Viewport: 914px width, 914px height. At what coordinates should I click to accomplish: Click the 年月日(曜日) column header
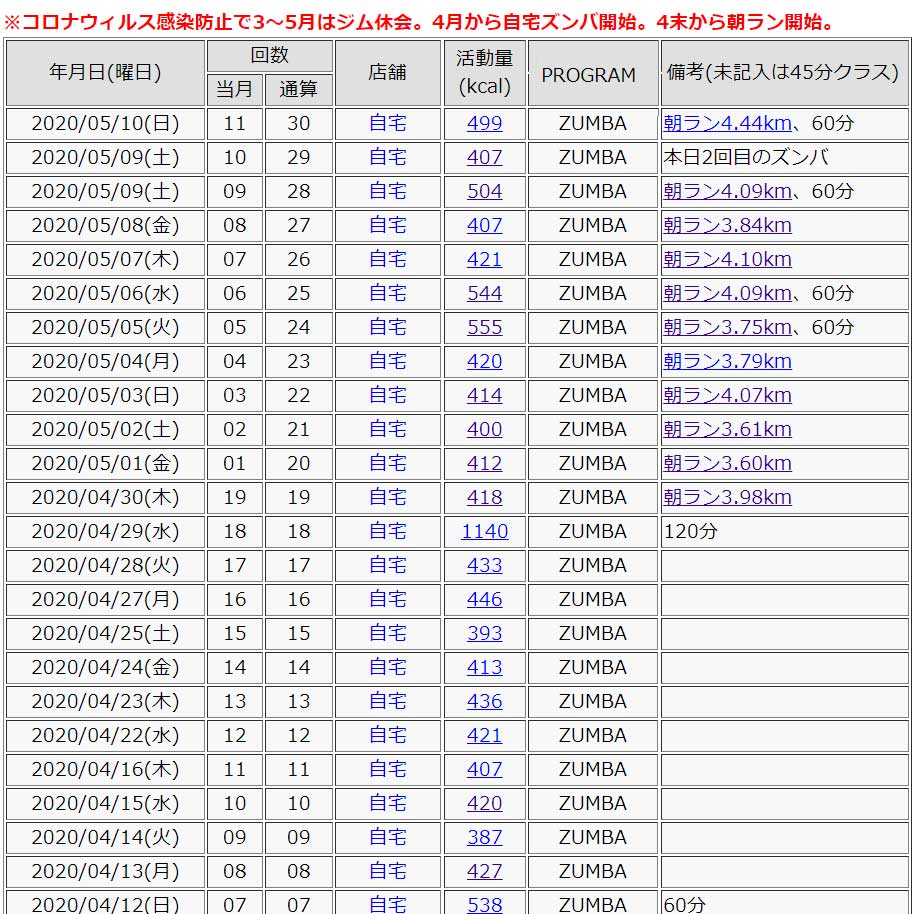click(106, 73)
